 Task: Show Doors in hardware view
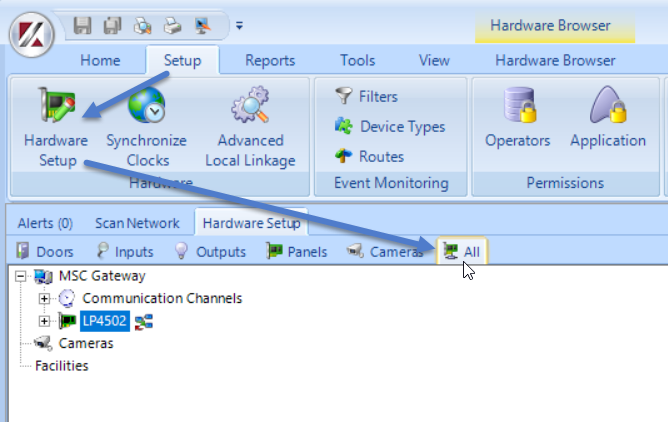tap(45, 252)
